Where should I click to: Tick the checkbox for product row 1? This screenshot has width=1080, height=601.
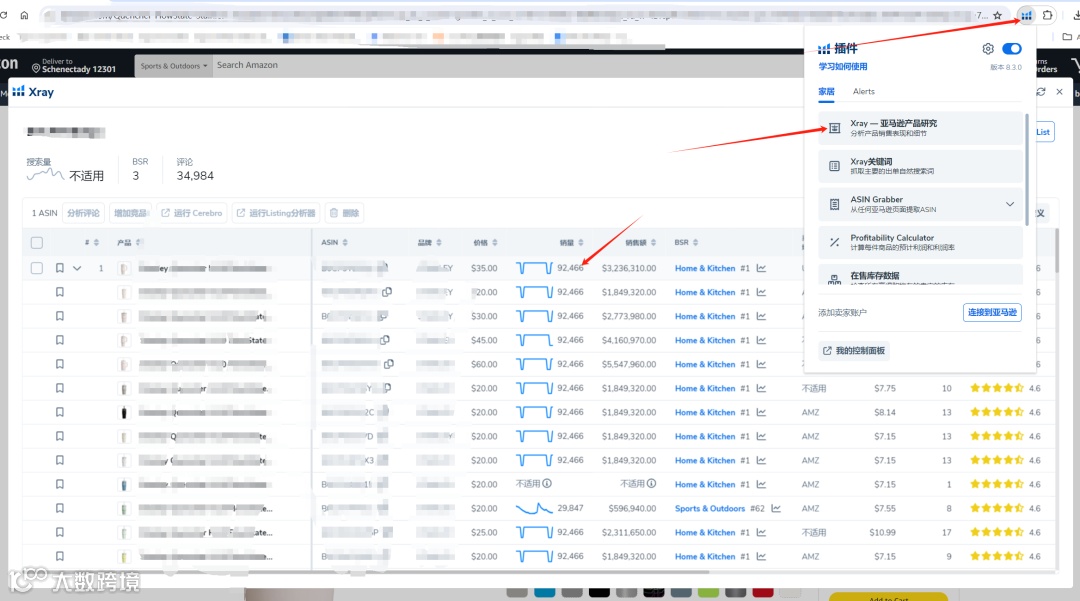[x=37, y=268]
